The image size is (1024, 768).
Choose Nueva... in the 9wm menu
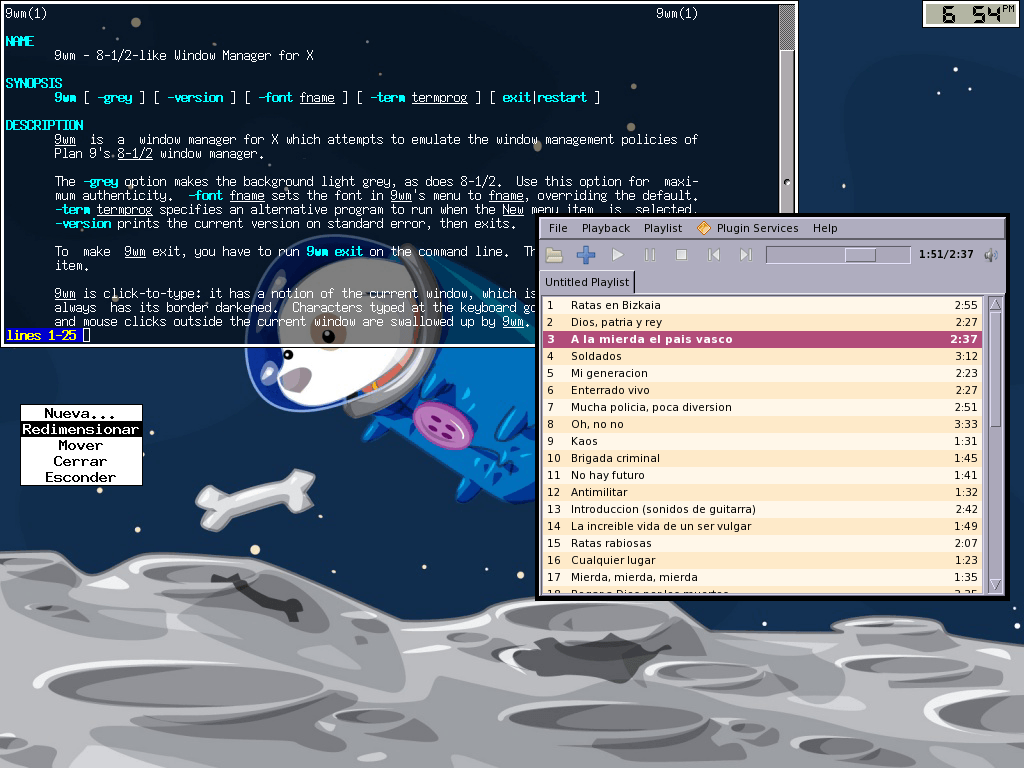(80, 413)
